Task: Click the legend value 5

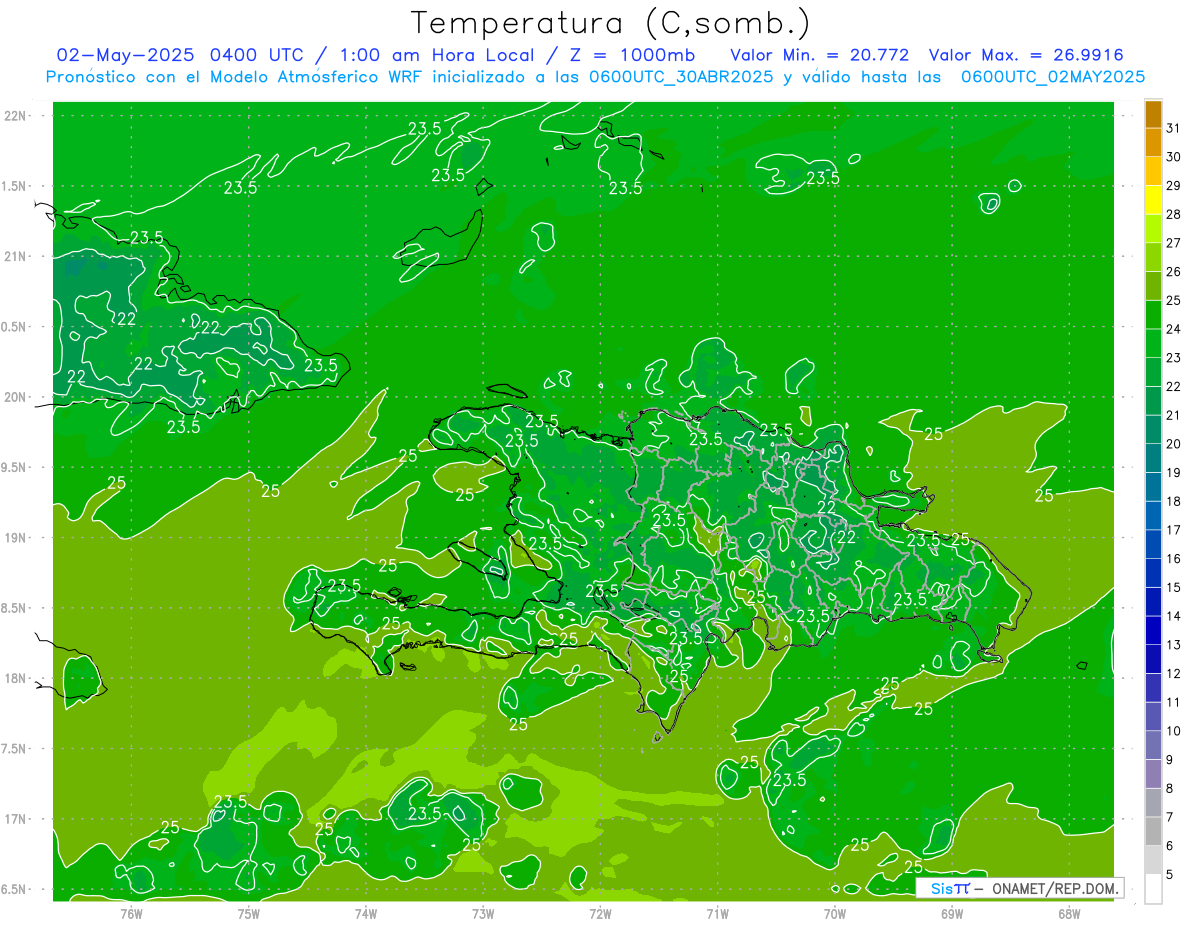Action: click(1170, 875)
